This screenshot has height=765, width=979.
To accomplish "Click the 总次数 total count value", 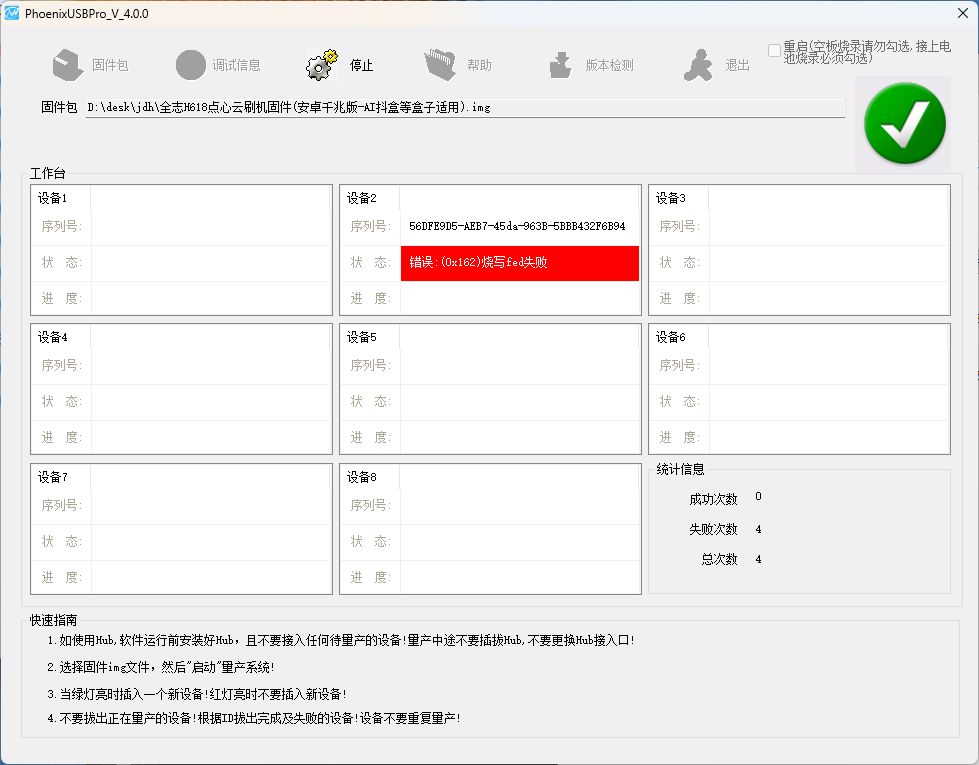I will click(x=758, y=559).
